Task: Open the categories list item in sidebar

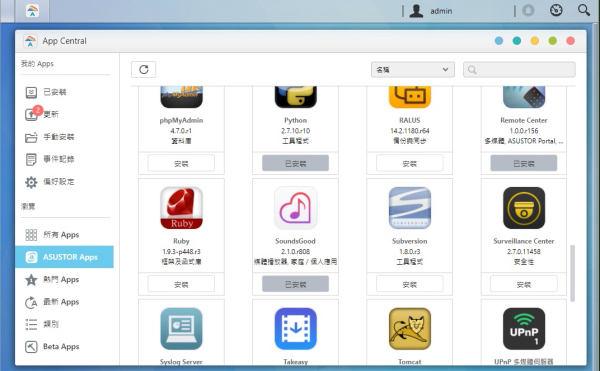Action: point(64,324)
